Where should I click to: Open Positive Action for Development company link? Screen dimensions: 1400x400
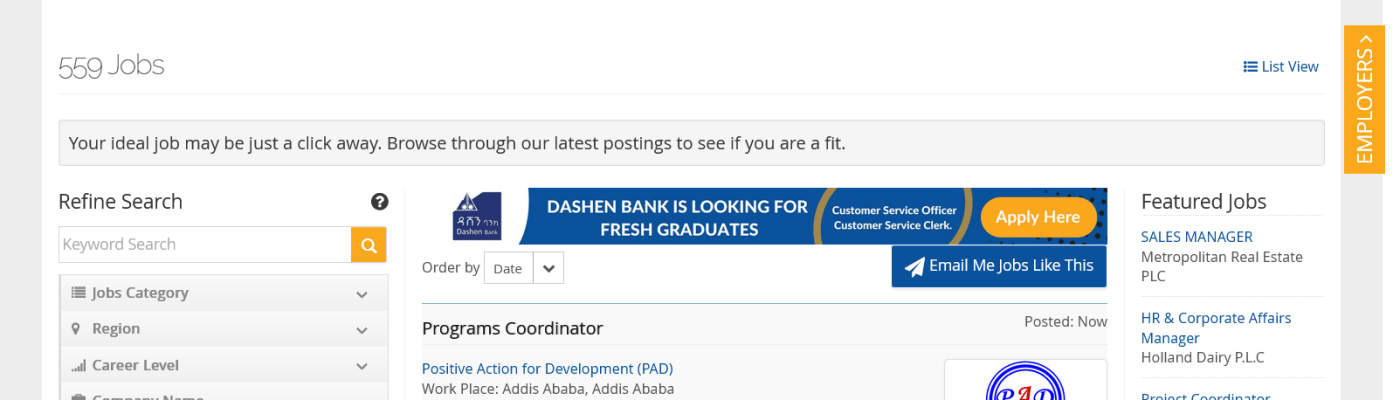547,368
